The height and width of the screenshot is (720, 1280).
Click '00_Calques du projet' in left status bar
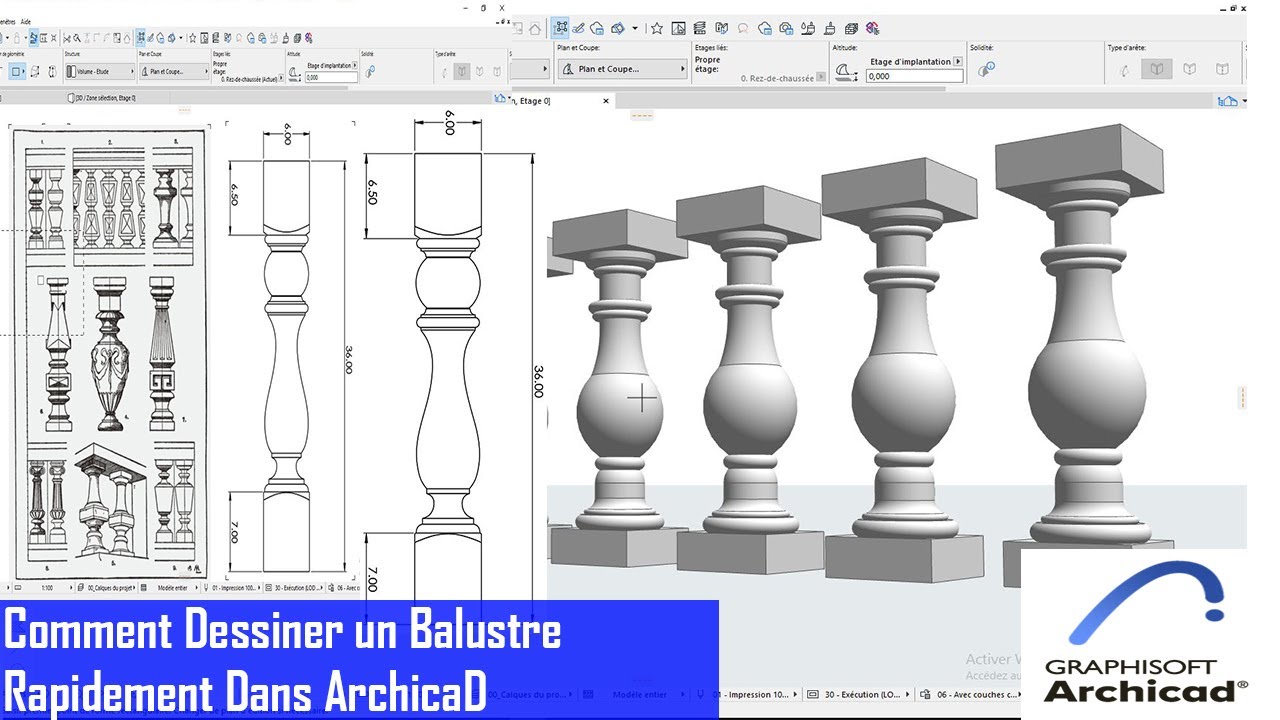tap(109, 588)
